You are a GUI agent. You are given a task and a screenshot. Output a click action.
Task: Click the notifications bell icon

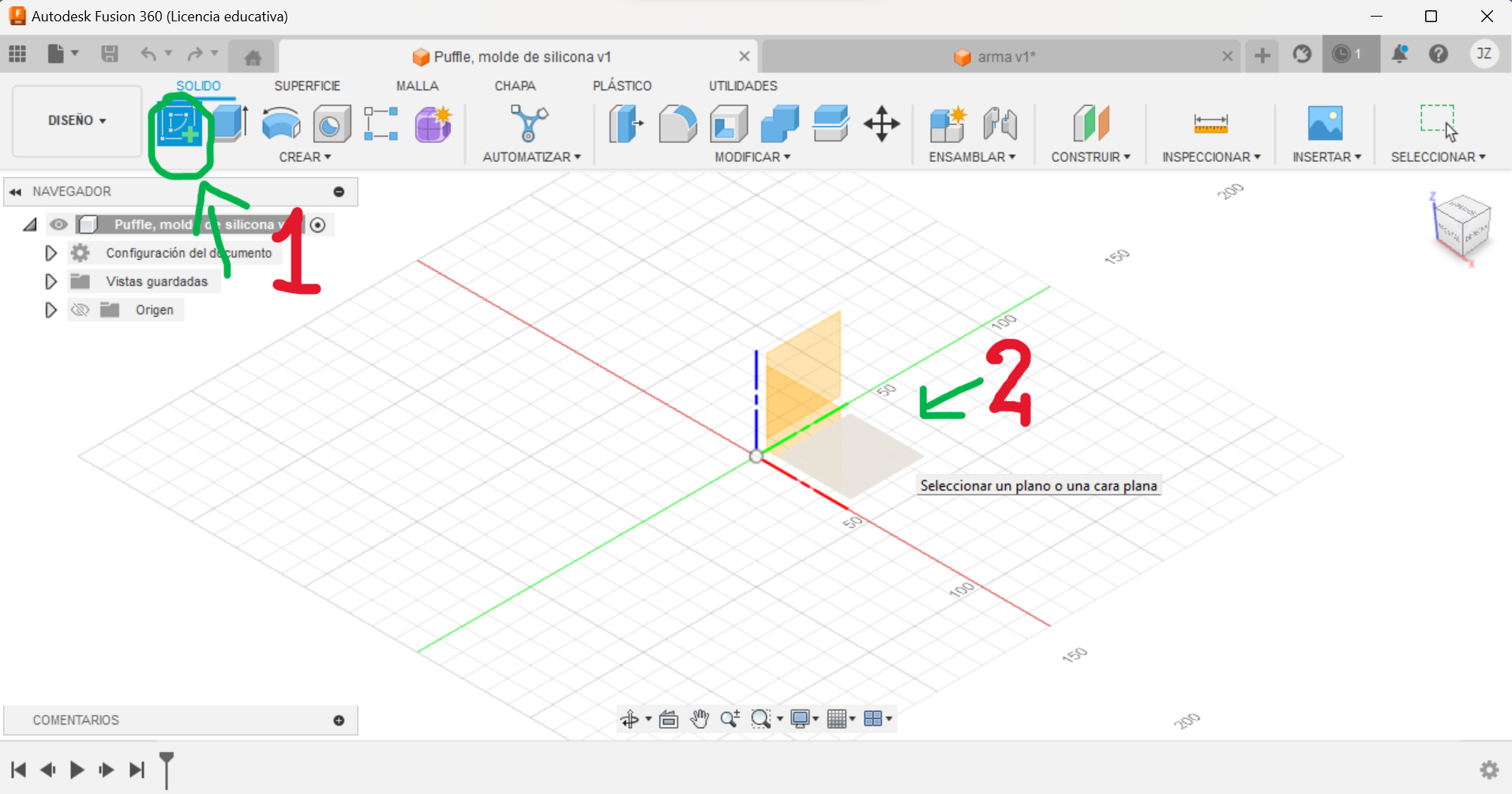click(x=1400, y=54)
